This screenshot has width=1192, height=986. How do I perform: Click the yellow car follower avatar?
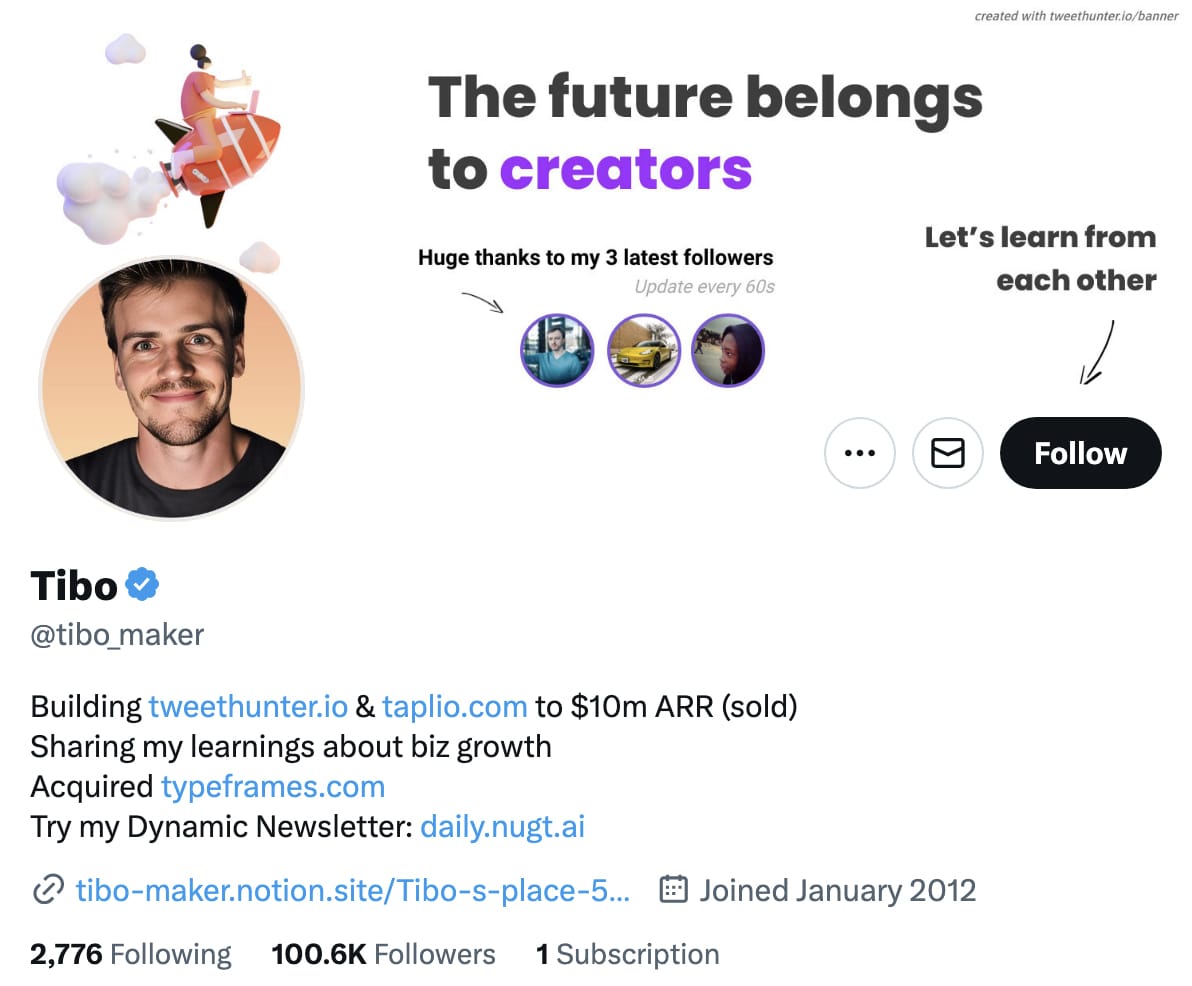(x=644, y=350)
